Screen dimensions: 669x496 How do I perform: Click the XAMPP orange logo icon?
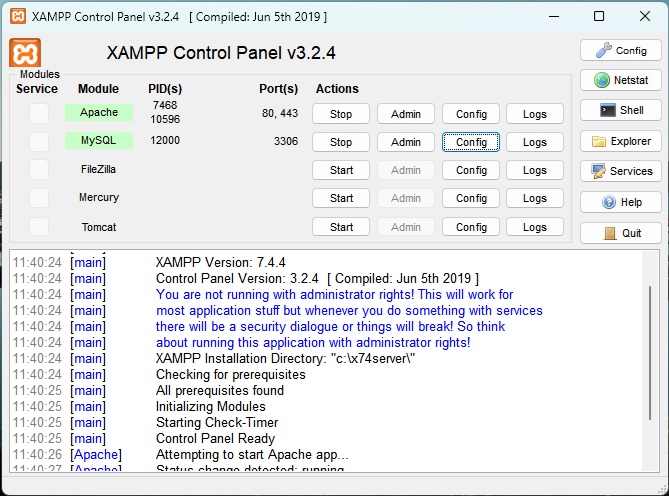25,53
